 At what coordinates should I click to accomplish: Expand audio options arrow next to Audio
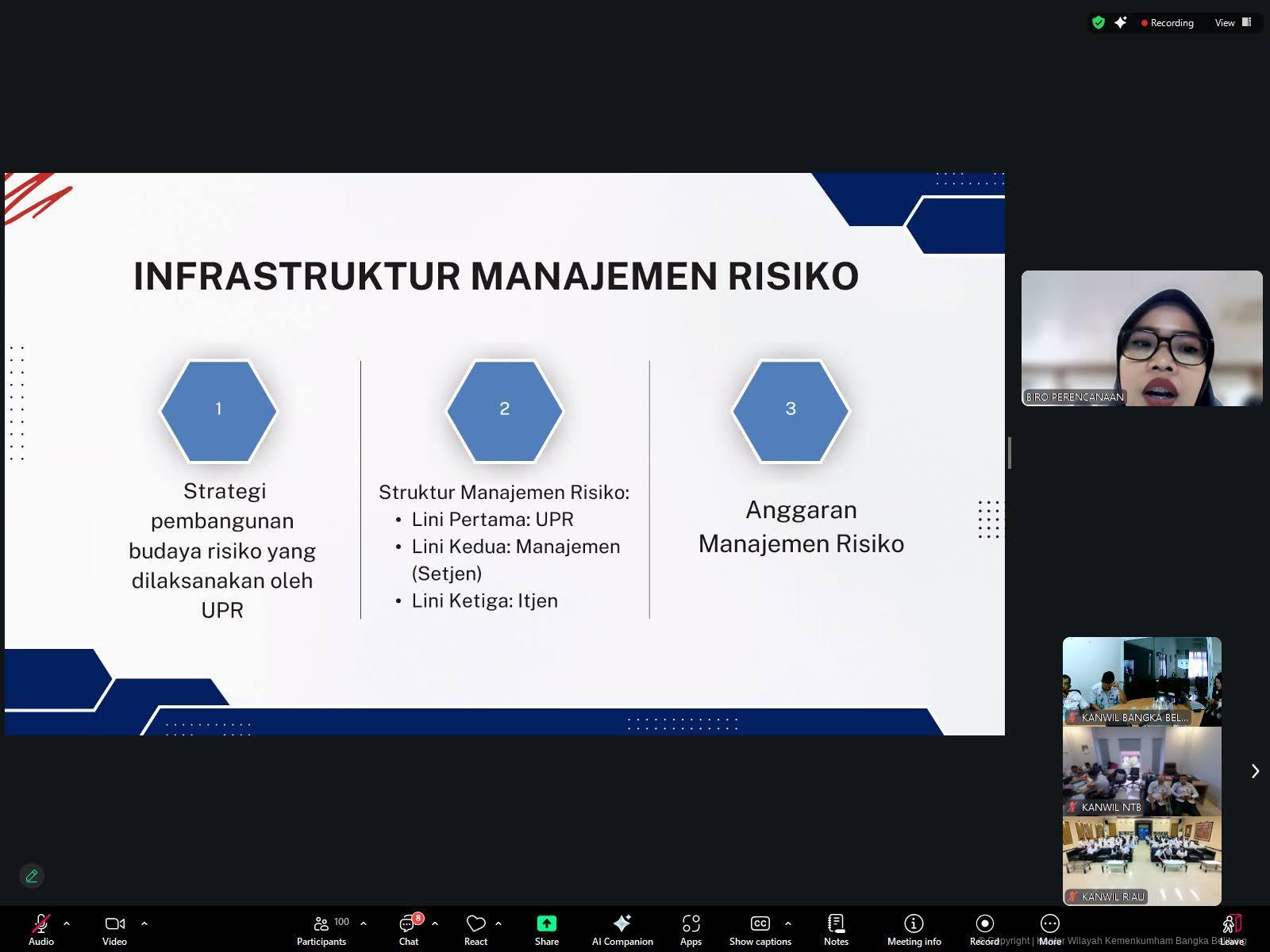point(67,923)
